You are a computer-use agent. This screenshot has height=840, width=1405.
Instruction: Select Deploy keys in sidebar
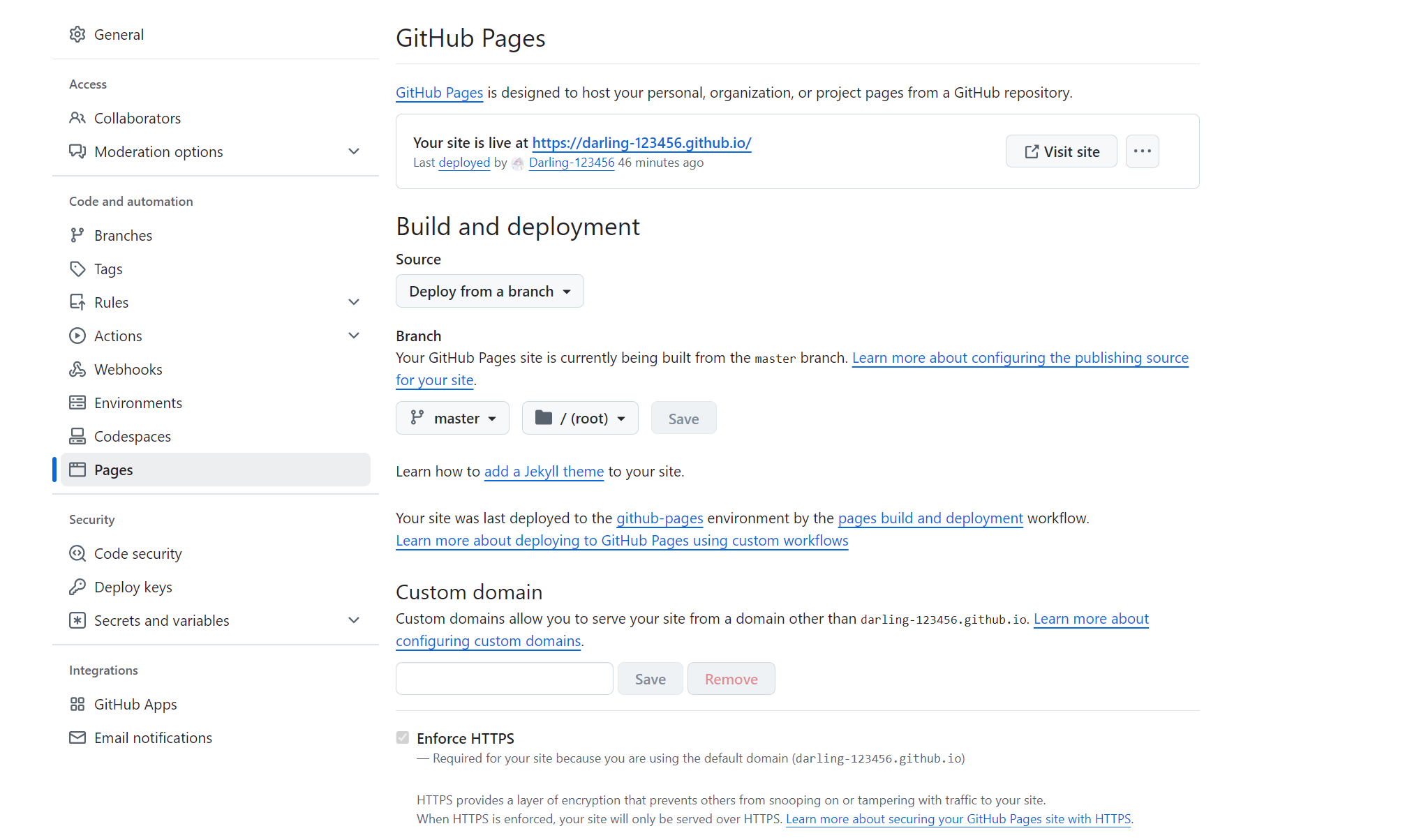click(x=216, y=587)
